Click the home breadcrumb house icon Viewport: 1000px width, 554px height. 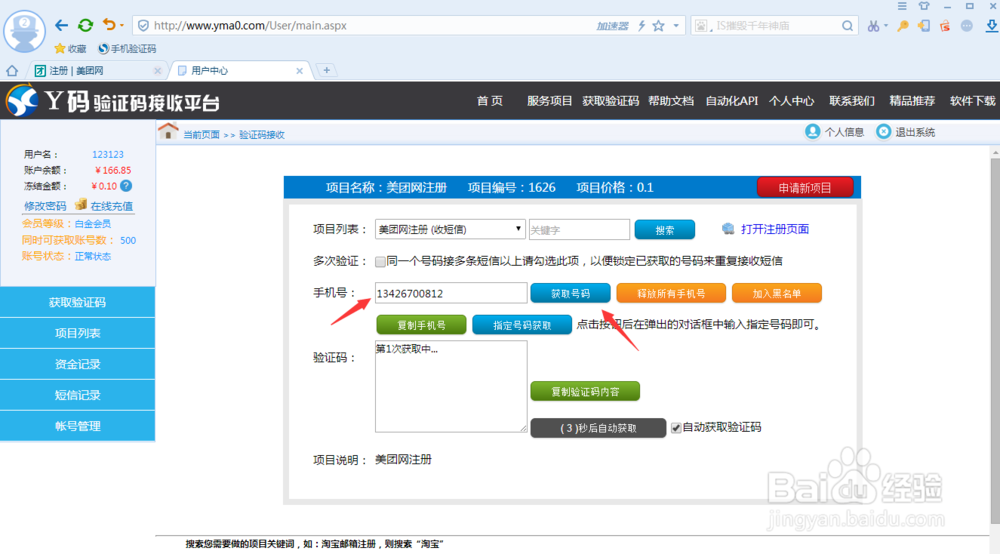[x=168, y=131]
